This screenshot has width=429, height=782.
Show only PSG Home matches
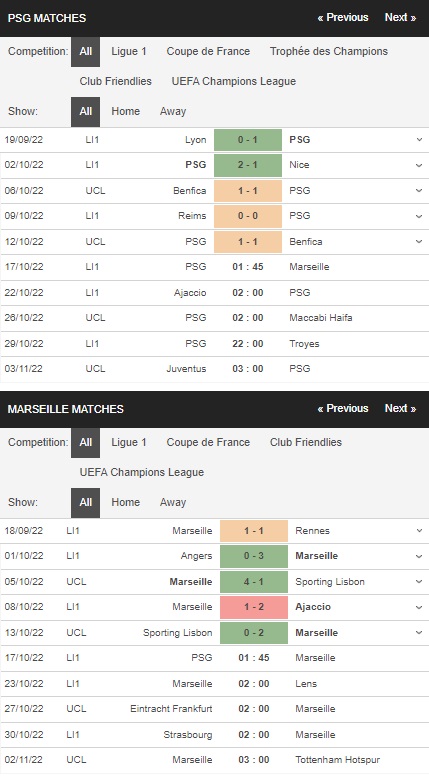[125, 111]
